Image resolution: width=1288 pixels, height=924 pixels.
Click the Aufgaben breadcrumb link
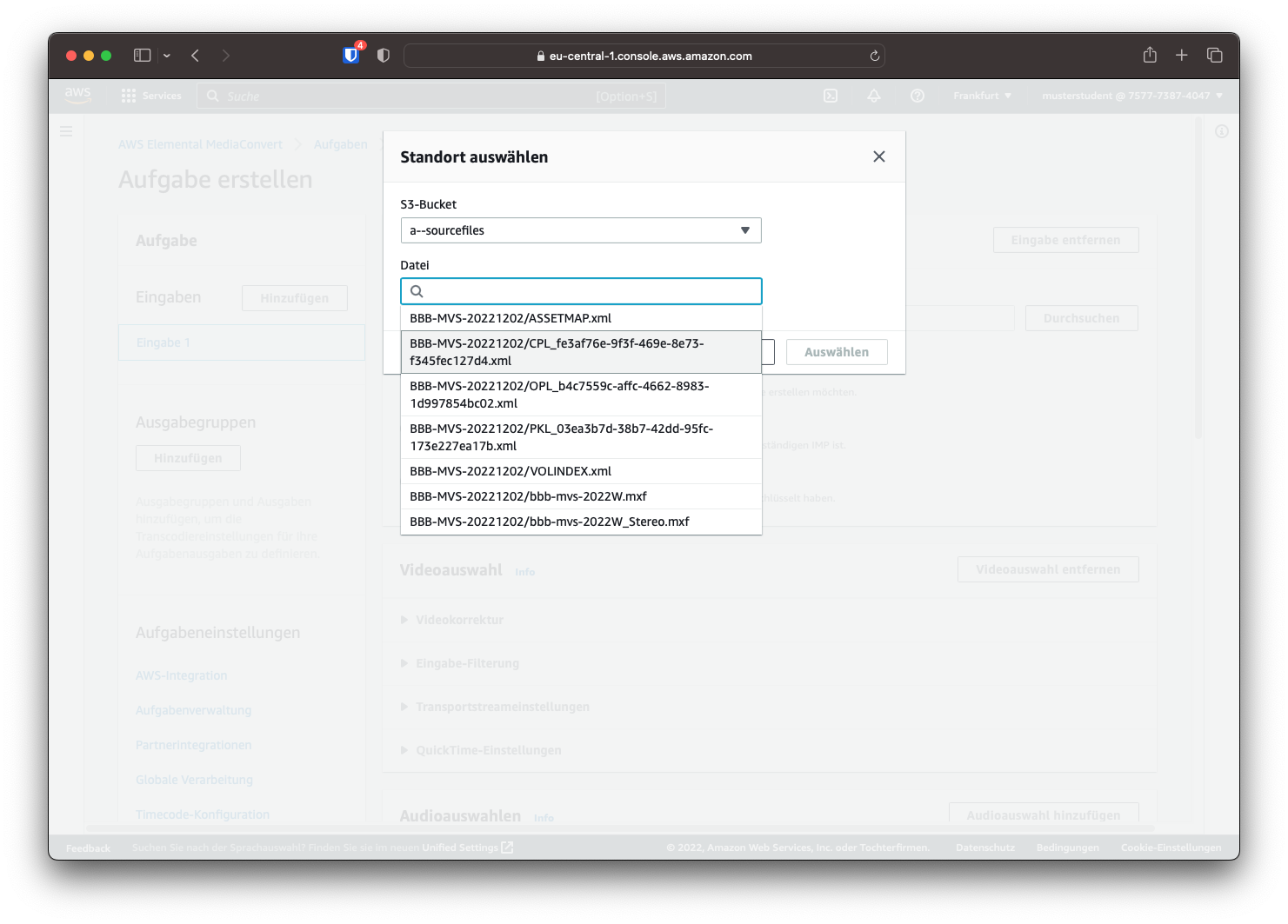(341, 144)
